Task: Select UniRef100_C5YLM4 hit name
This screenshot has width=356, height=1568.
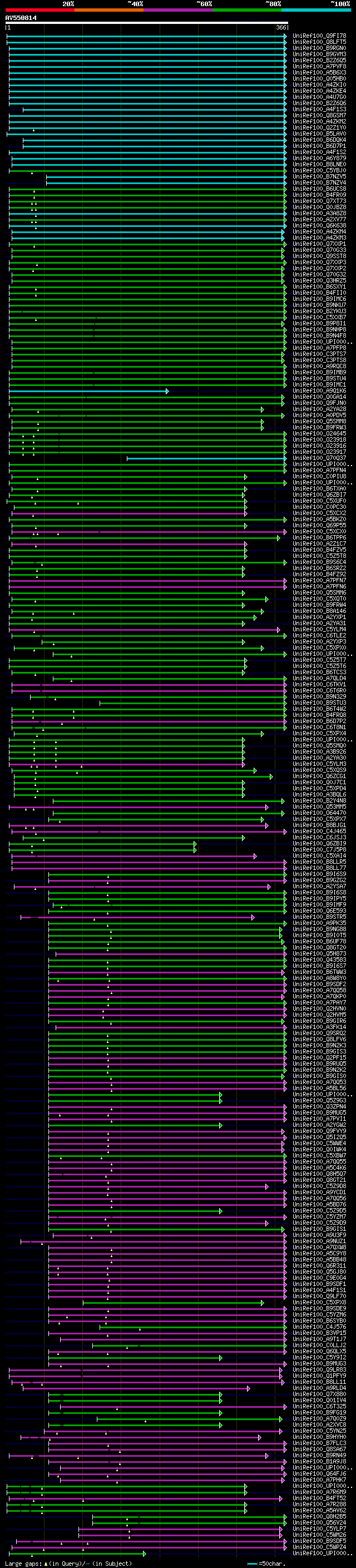Action: (319, 629)
